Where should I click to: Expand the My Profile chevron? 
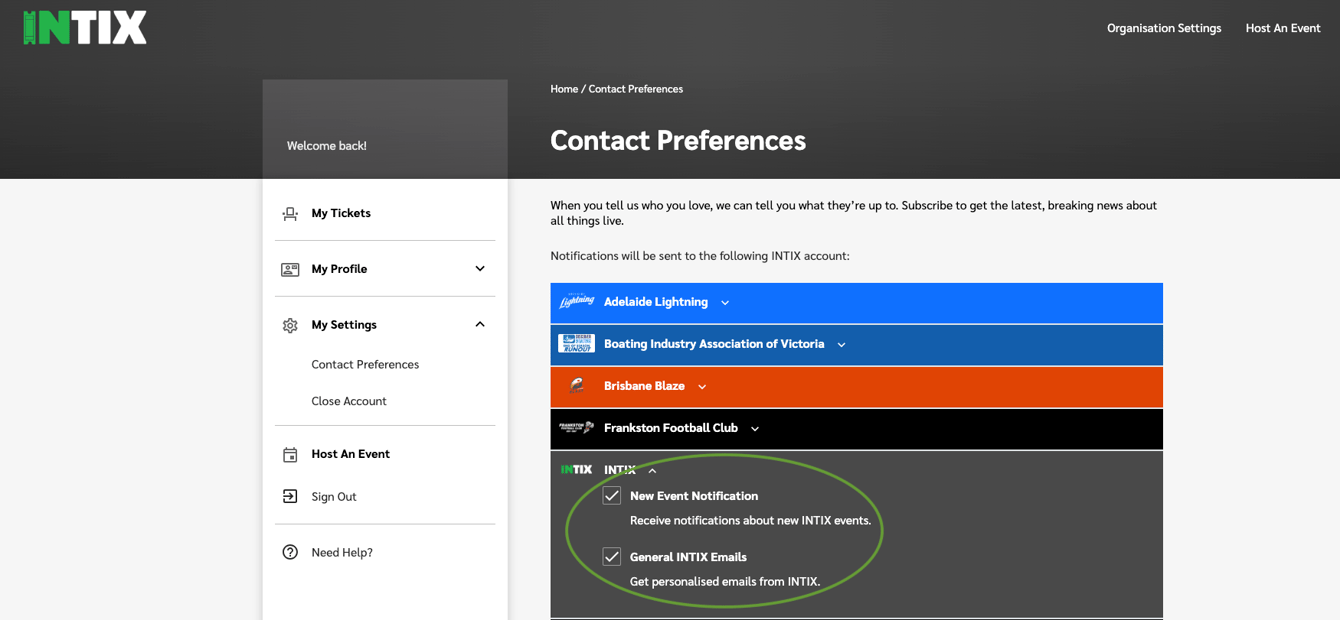pos(480,269)
